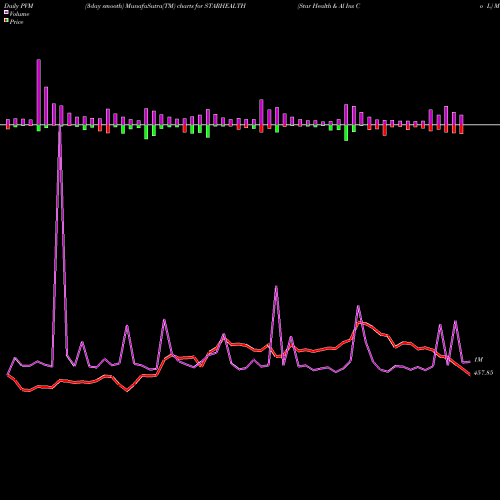Click the green-red Price legend swatch

click(6, 21)
